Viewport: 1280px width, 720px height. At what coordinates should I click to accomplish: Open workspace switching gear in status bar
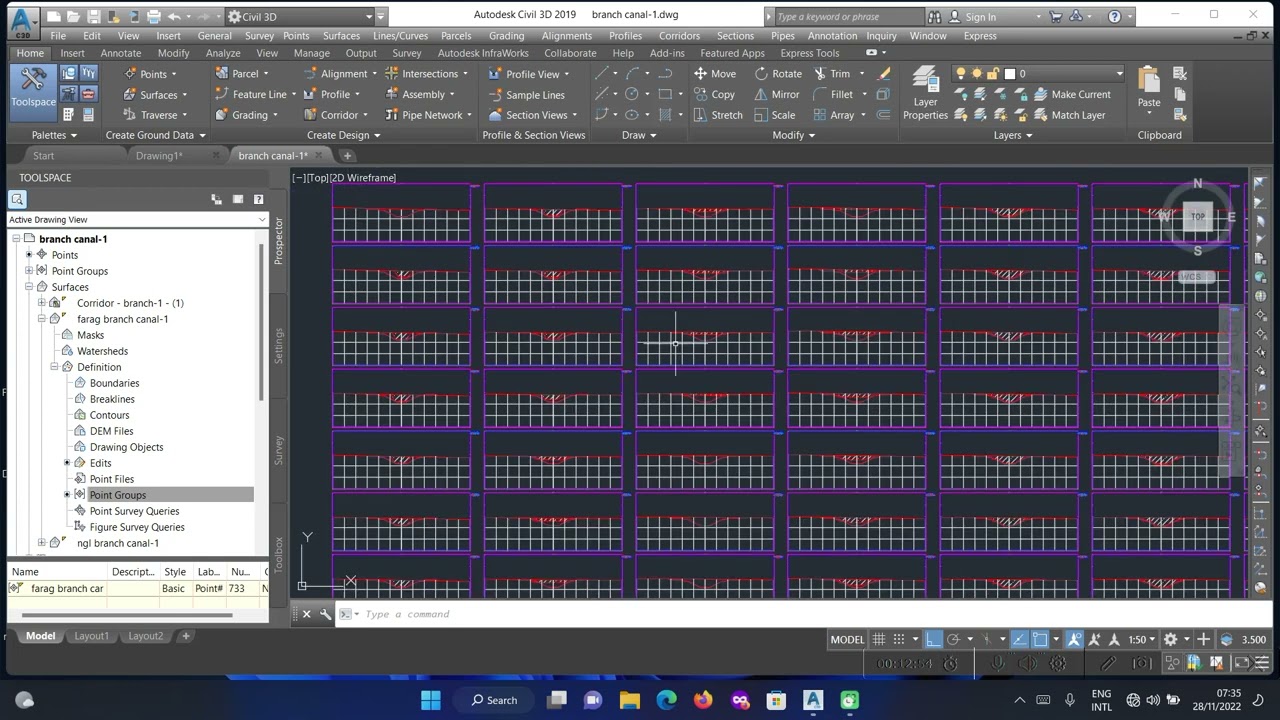tap(1171, 640)
